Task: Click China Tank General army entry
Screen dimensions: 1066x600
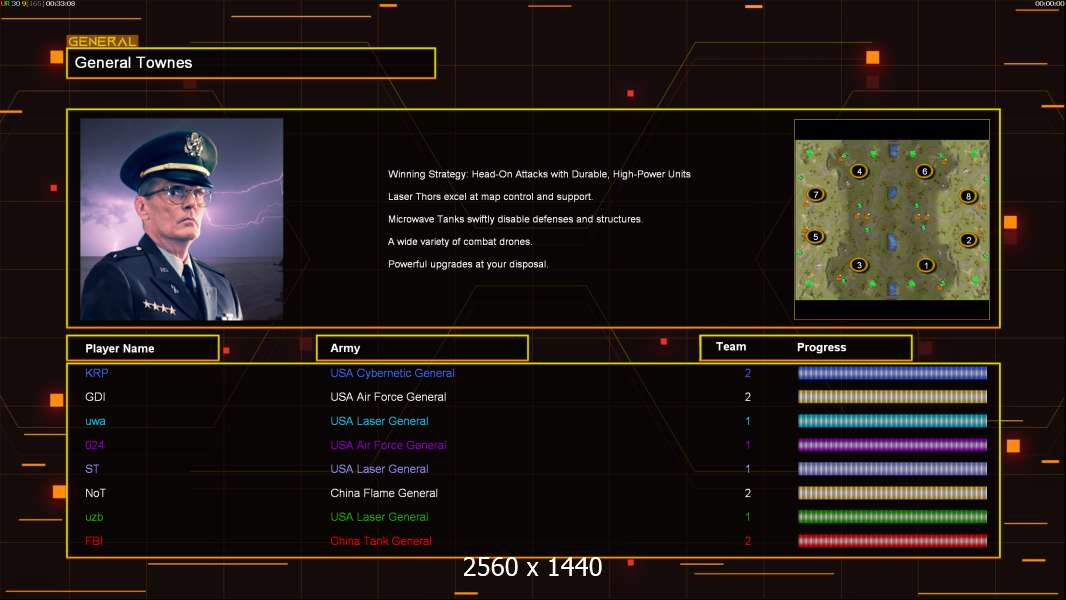Action: [381, 541]
